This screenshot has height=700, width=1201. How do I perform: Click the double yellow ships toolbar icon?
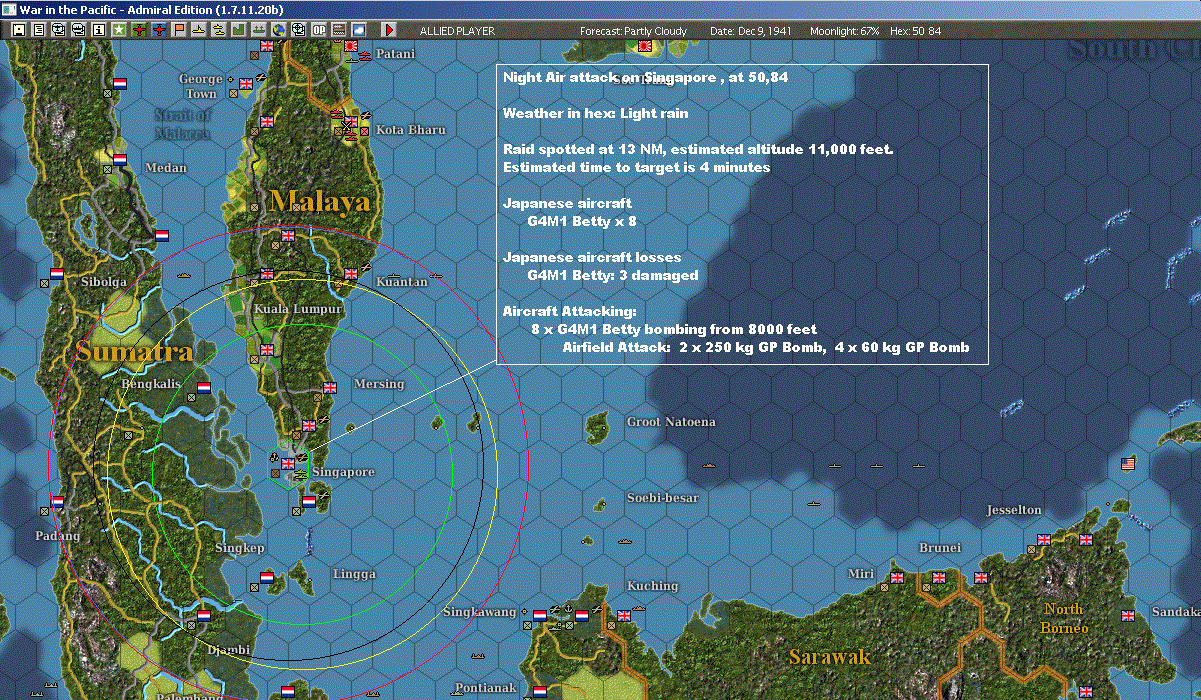click(x=218, y=30)
